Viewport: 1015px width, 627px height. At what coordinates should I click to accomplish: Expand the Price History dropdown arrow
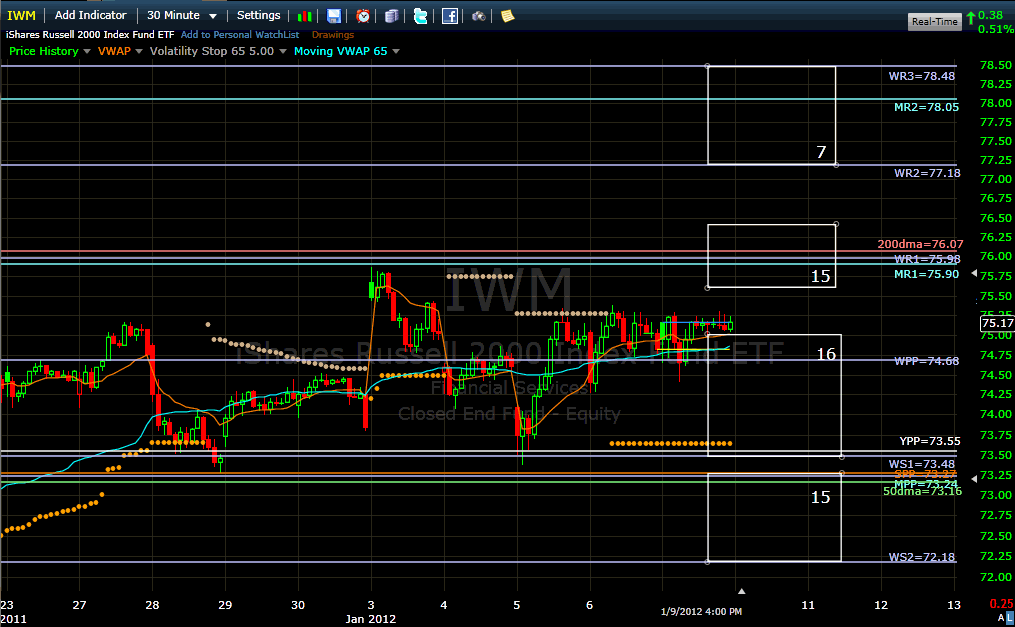87,51
